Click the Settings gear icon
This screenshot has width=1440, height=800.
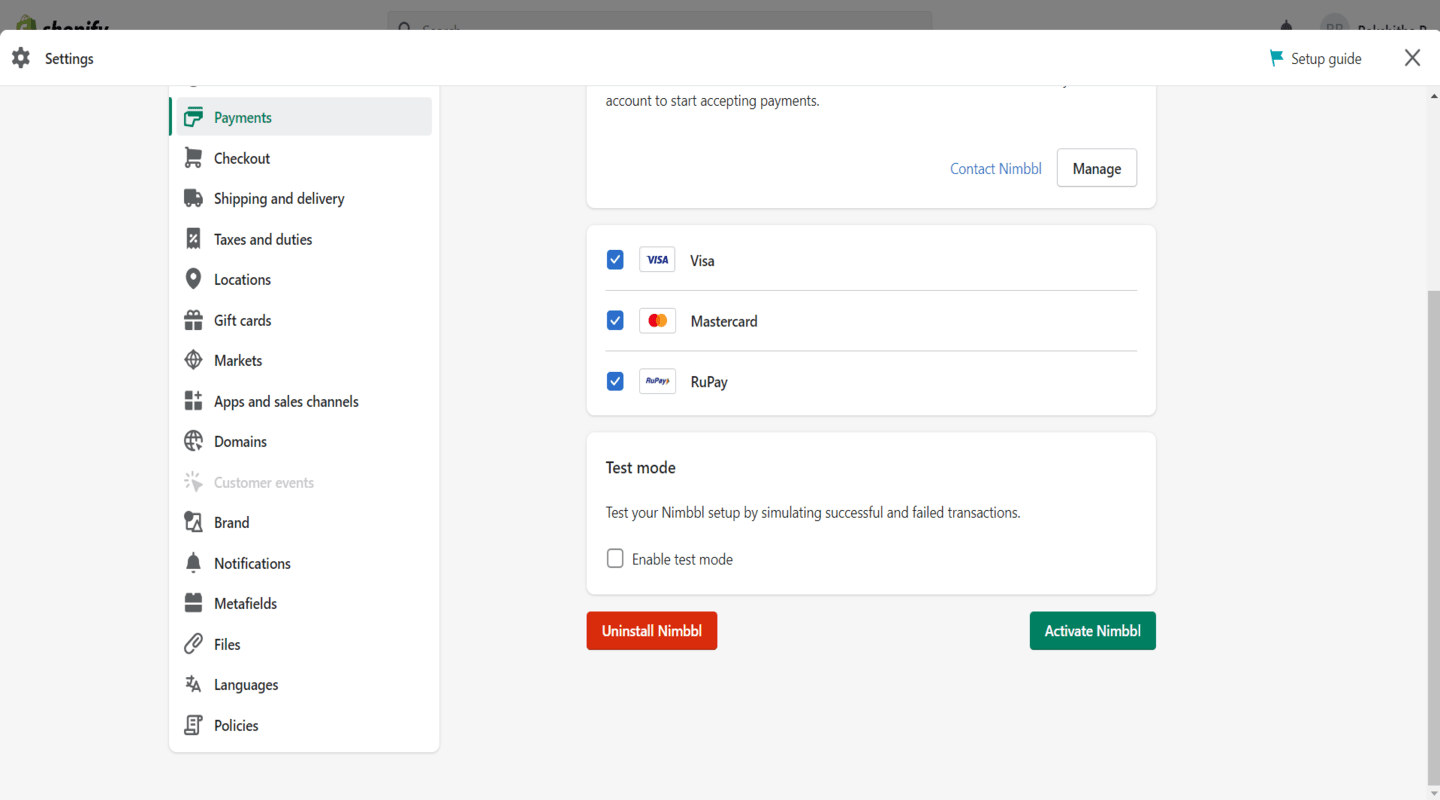21,58
